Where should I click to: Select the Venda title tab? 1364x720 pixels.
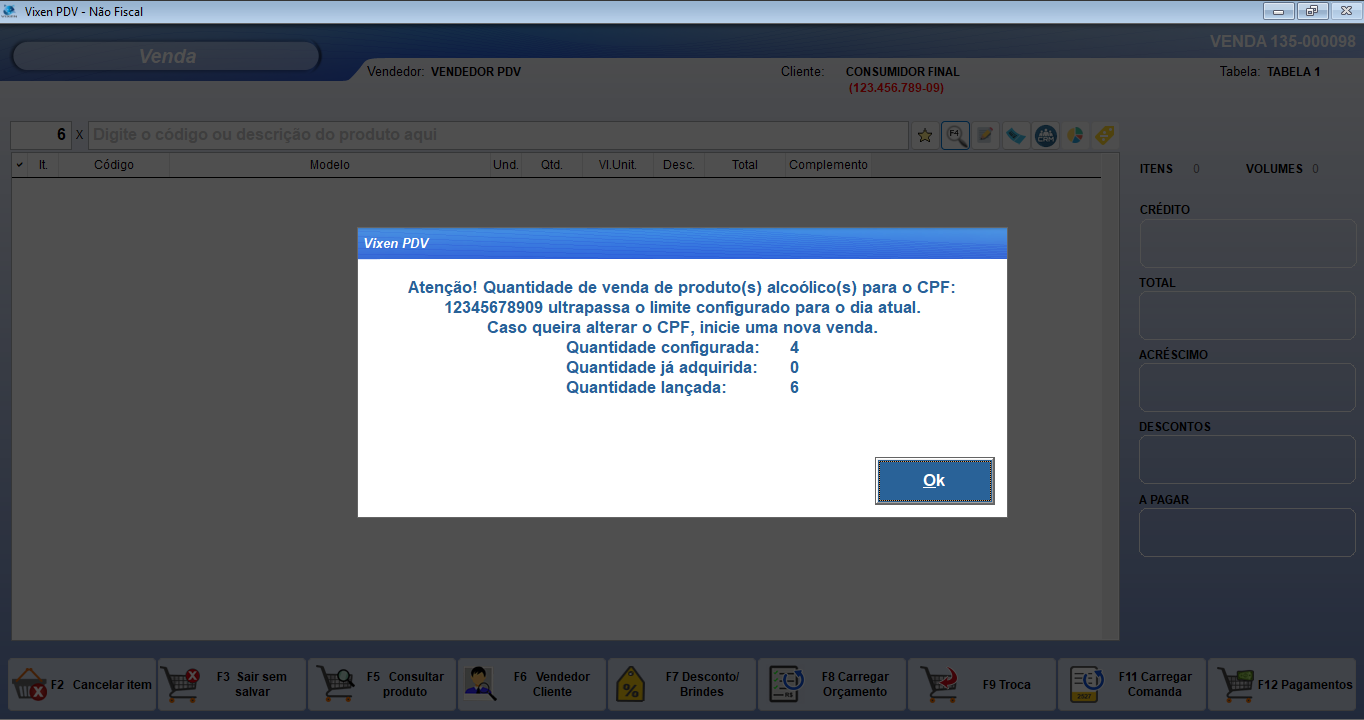pos(167,56)
